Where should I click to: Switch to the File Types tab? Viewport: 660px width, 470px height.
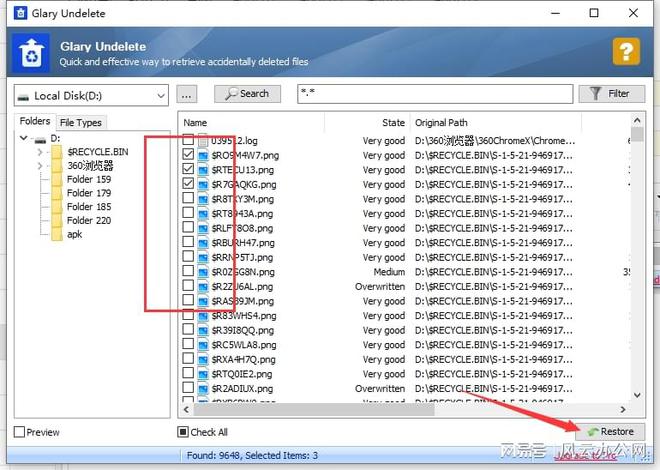click(x=81, y=122)
